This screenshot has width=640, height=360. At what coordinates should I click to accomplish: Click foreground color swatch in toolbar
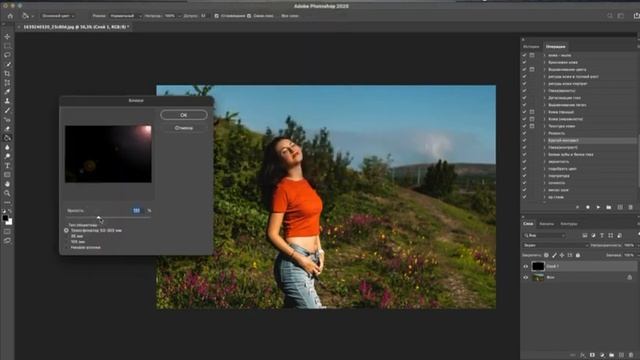5,218
